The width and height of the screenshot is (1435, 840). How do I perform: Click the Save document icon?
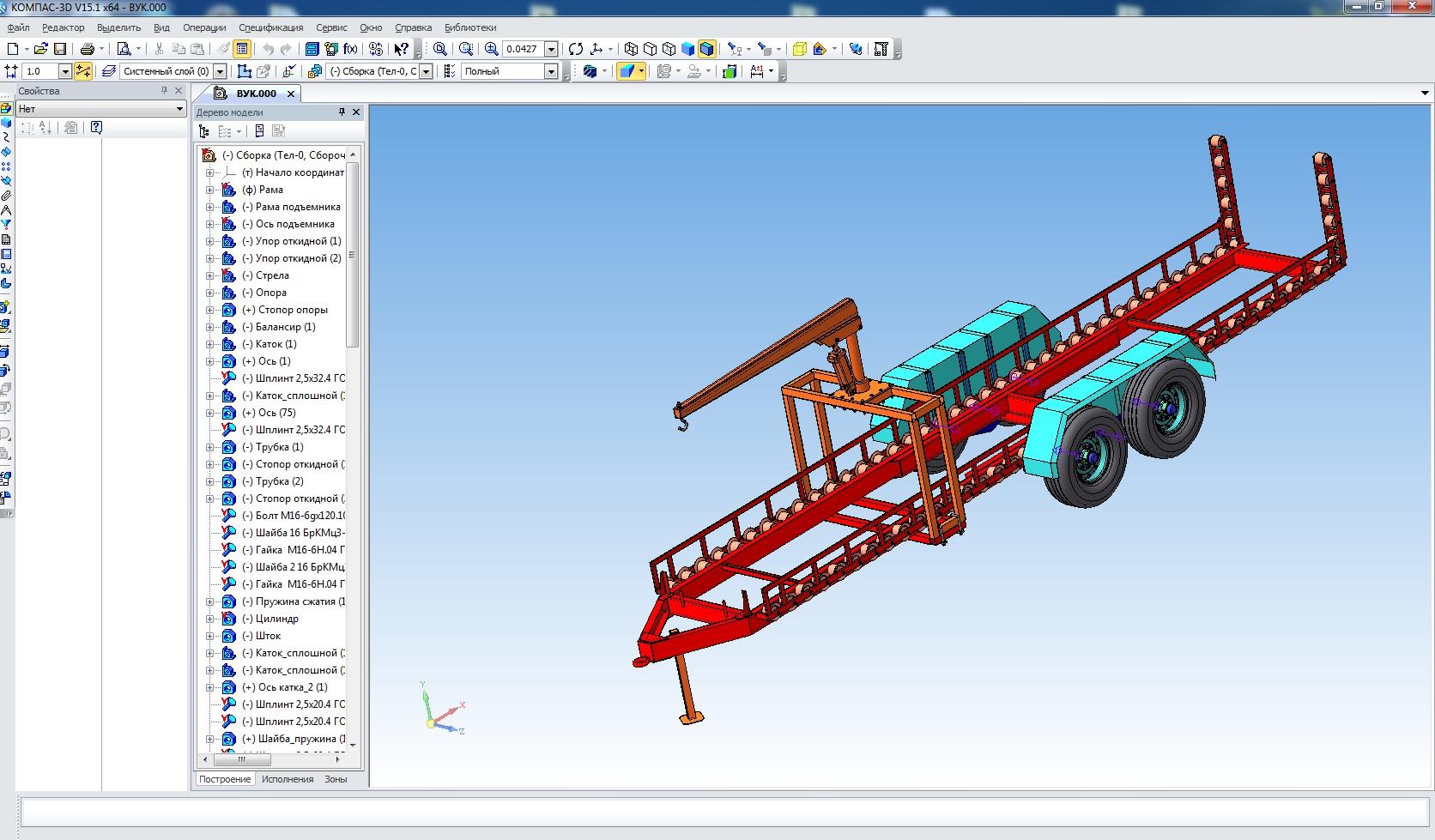coord(60,49)
